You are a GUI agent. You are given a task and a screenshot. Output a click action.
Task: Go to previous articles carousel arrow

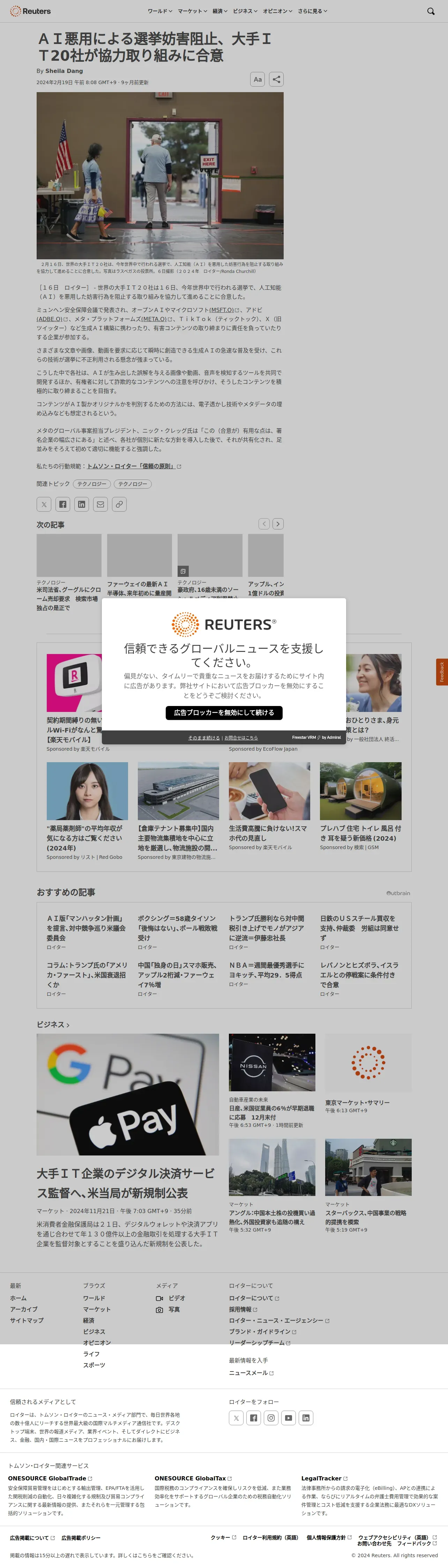click(x=263, y=523)
